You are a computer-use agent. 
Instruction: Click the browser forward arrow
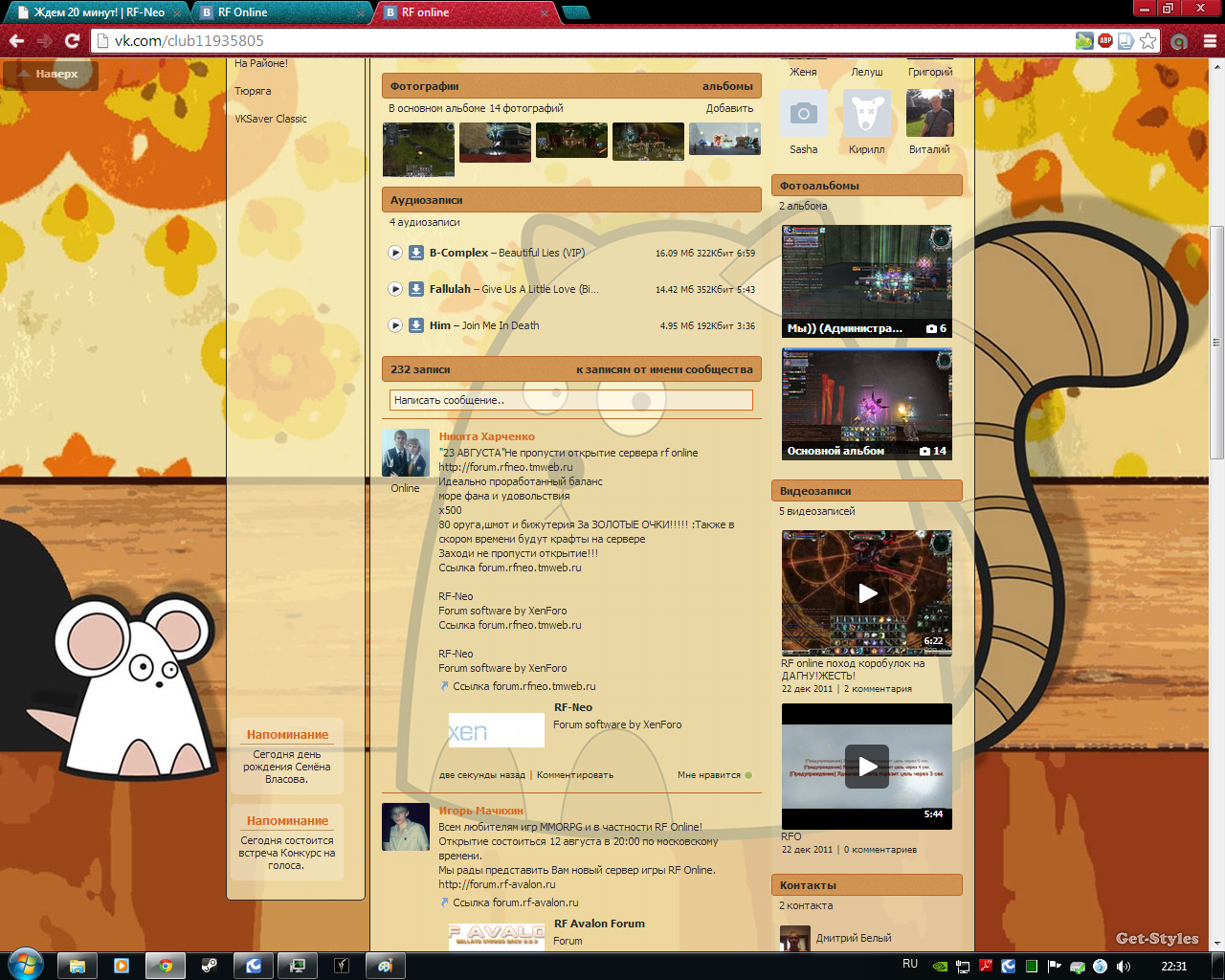point(44,40)
